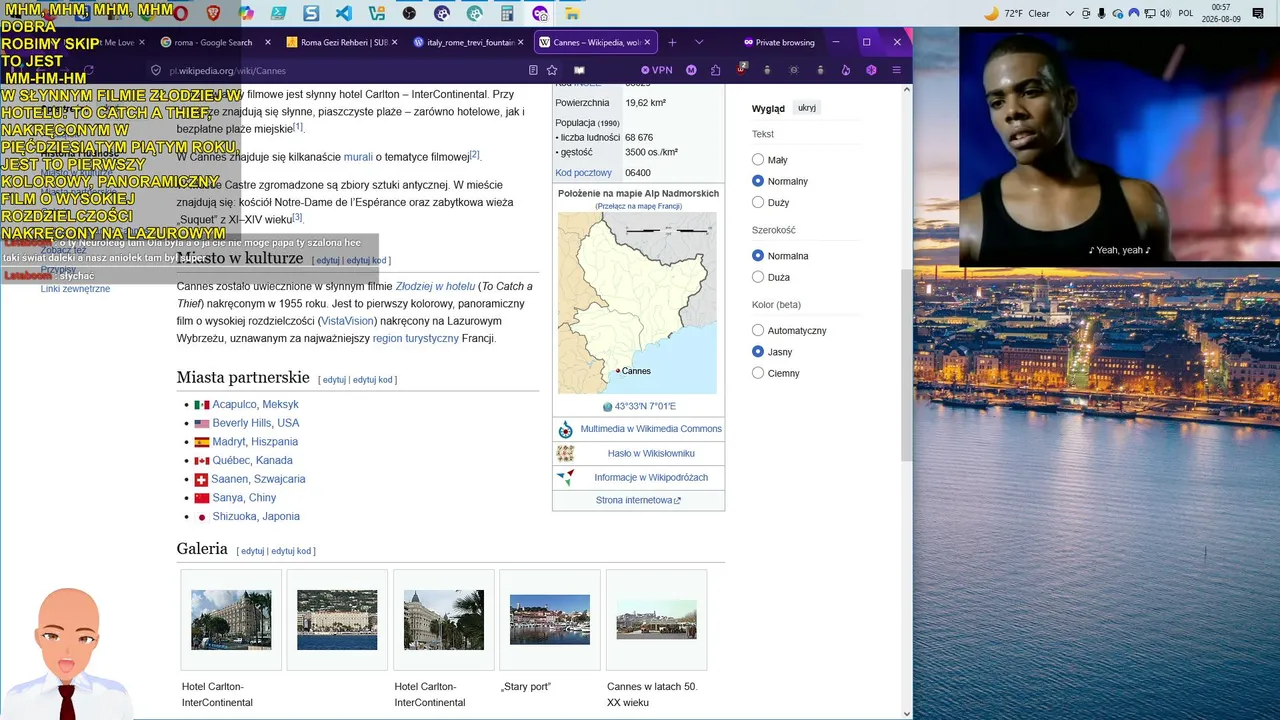Click the Alpes-Maritimes location map image
Viewport: 1280px width, 720px height.
pyautogui.click(x=637, y=303)
